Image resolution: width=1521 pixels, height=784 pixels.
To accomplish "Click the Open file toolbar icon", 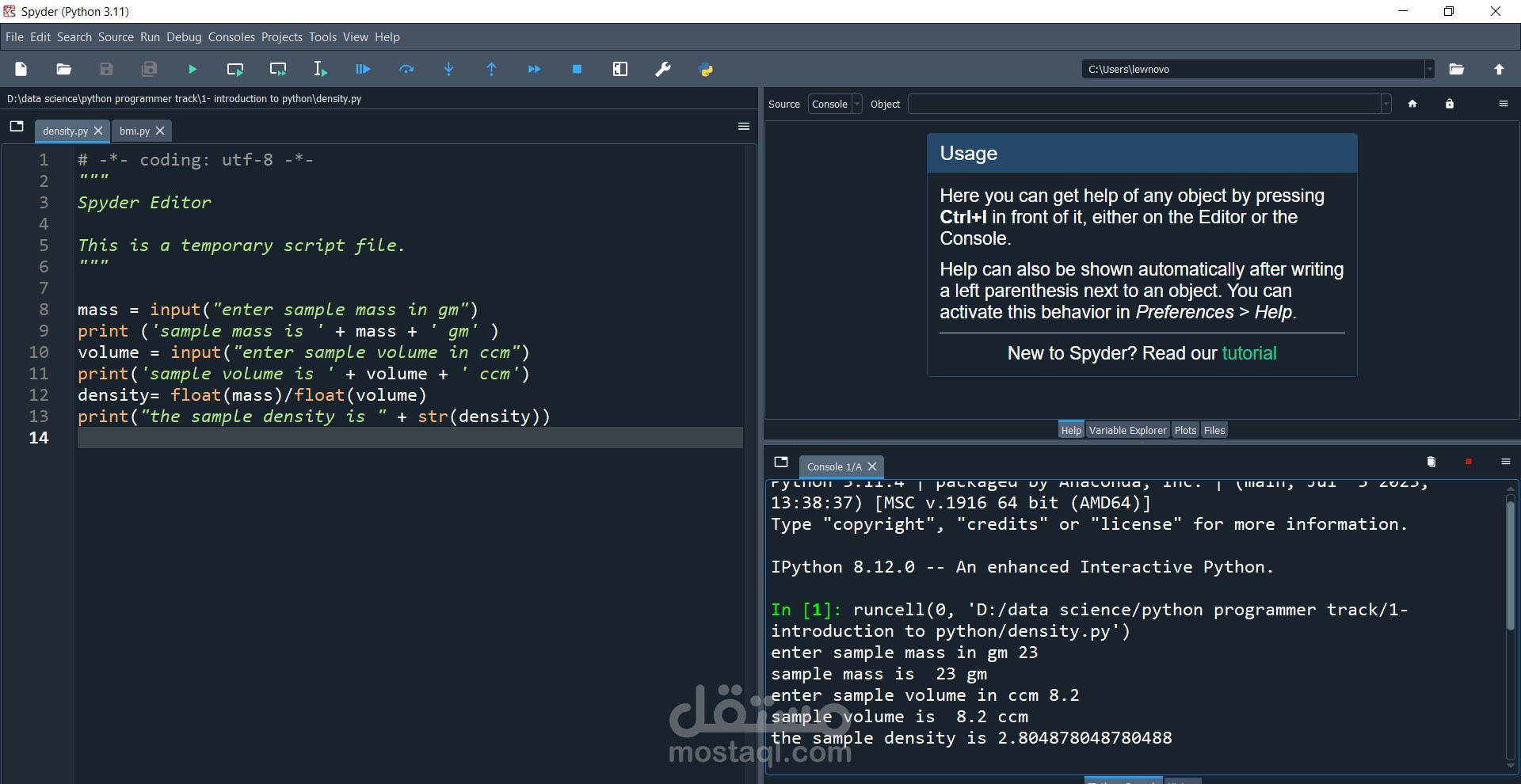I will (64, 70).
